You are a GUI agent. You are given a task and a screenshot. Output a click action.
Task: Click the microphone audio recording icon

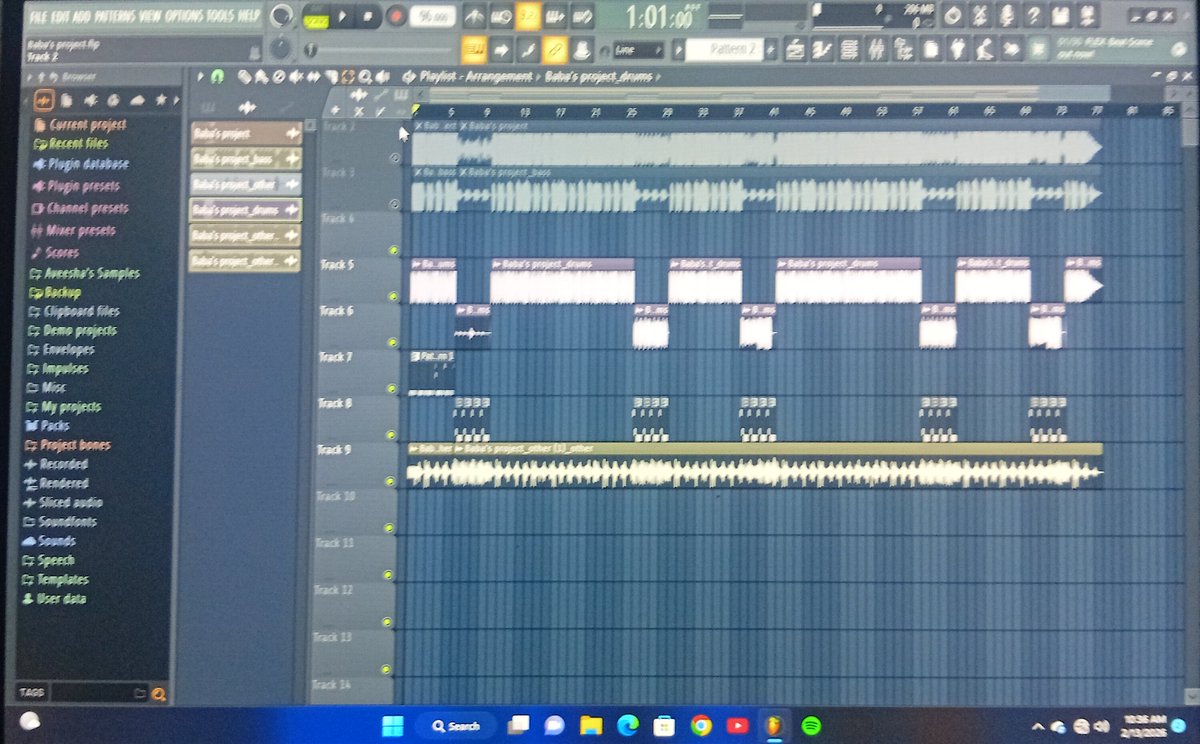pos(1007,16)
